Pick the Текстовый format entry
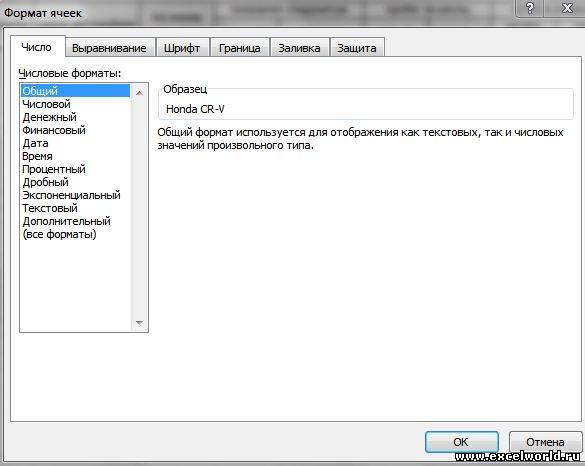This screenshot has width=585, height=466. (x=50, y=208)
